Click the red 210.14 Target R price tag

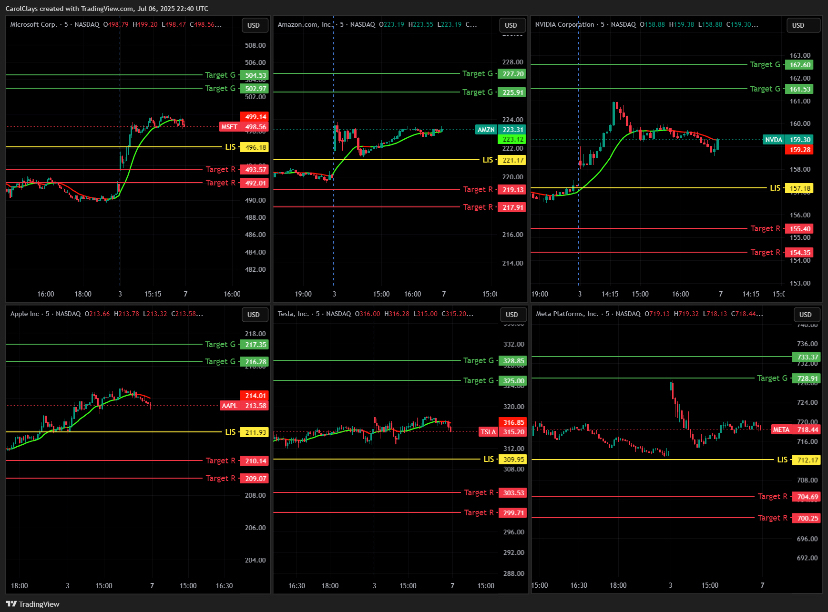[254, 461]
